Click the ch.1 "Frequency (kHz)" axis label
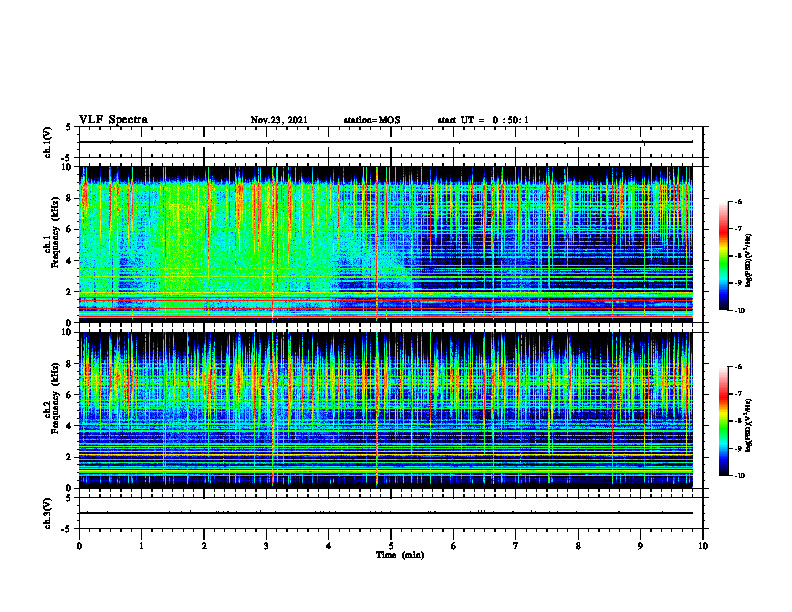Viewport: 792px width, 612px height. (x=56, y=233)
